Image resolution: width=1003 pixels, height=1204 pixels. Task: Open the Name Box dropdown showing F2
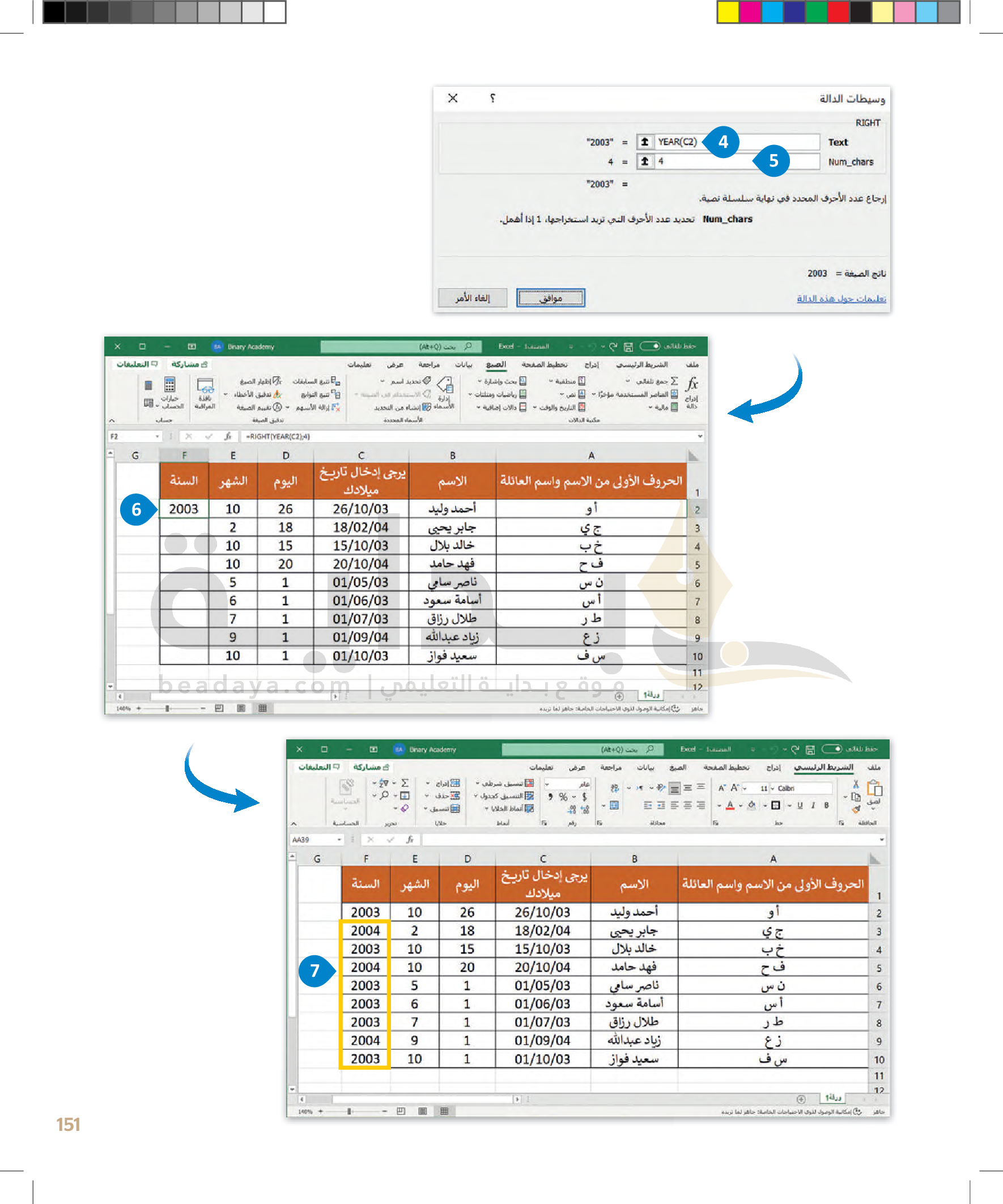click(157, 436)
